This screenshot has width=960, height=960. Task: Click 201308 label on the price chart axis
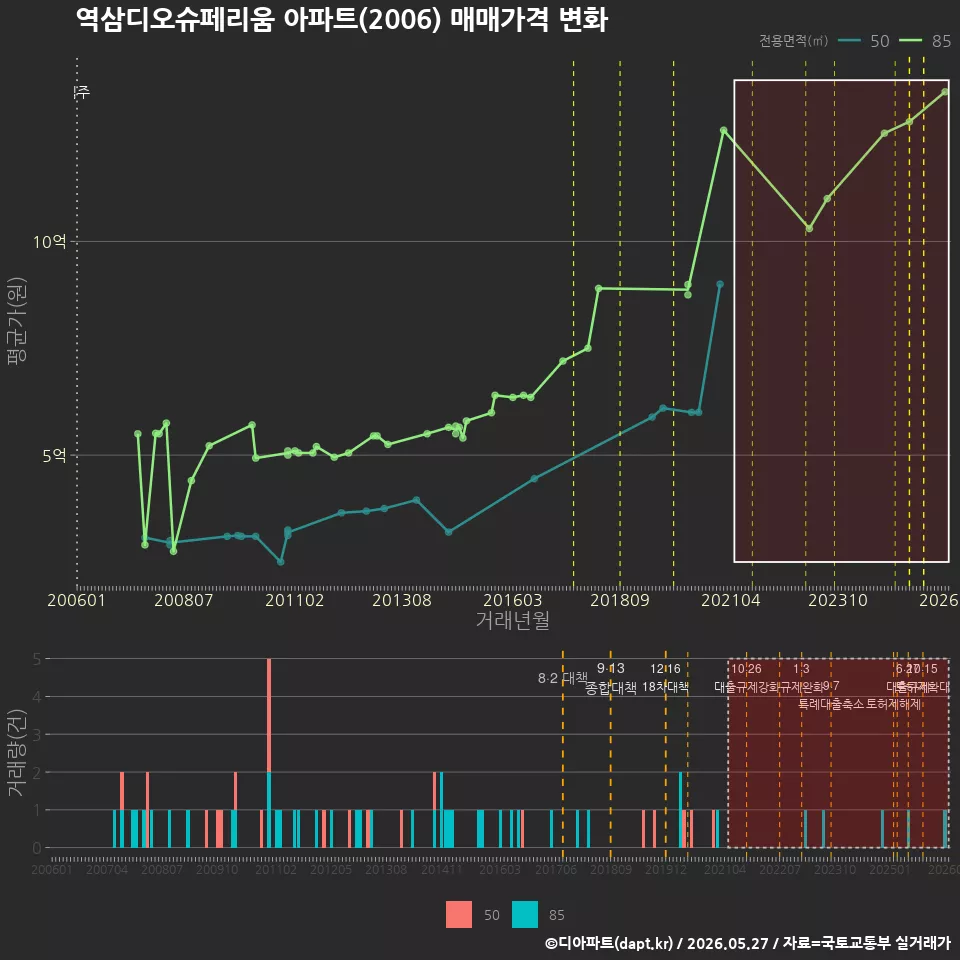tap(402, 599)
